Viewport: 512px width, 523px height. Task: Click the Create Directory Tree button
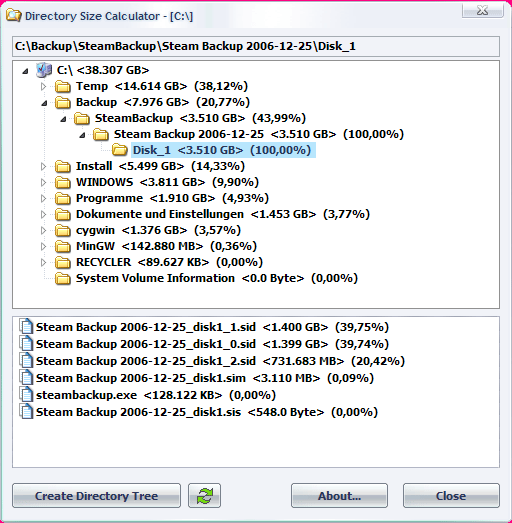coord(96,495)
